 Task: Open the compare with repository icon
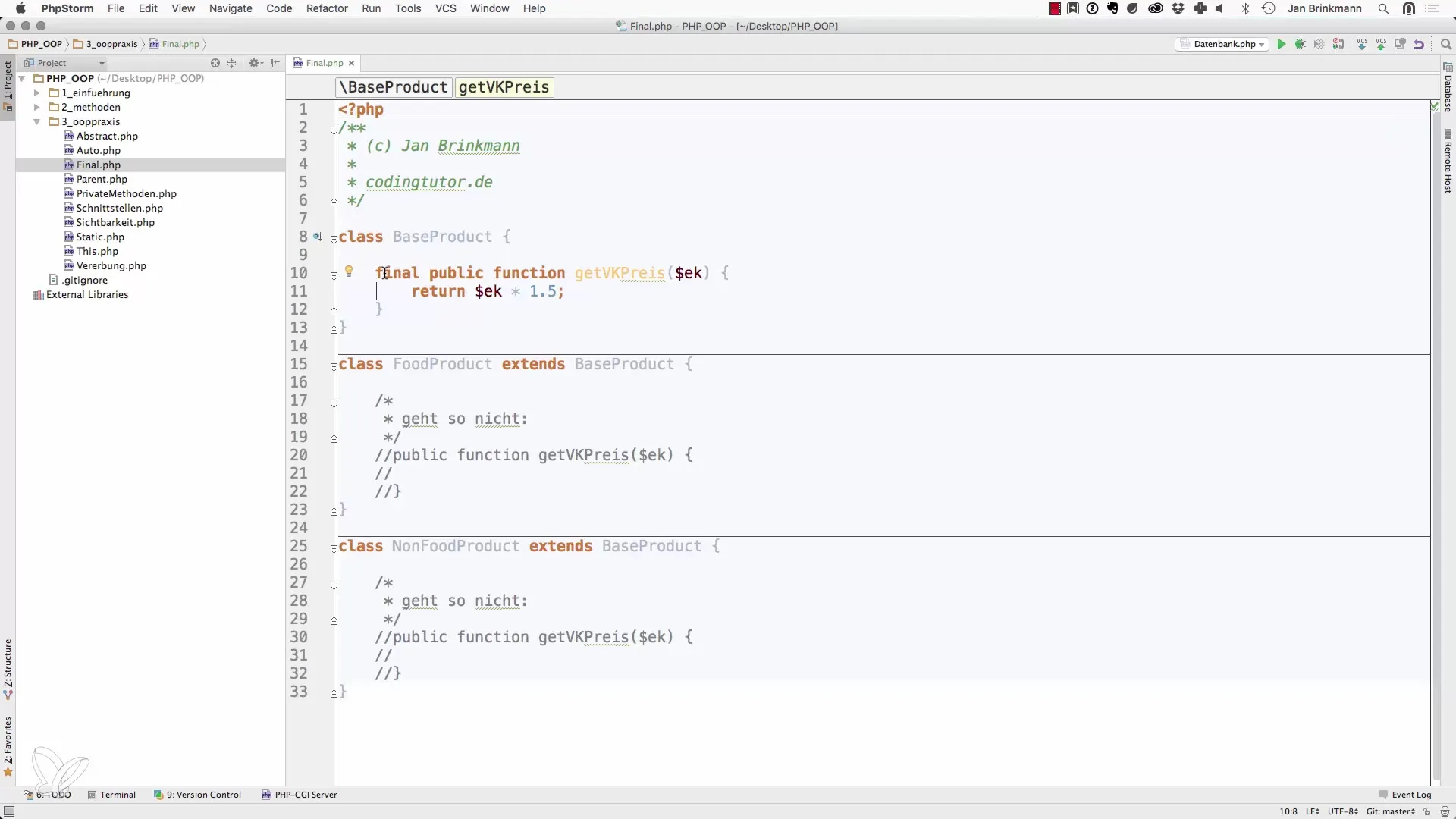click(x=1400, y=44)
